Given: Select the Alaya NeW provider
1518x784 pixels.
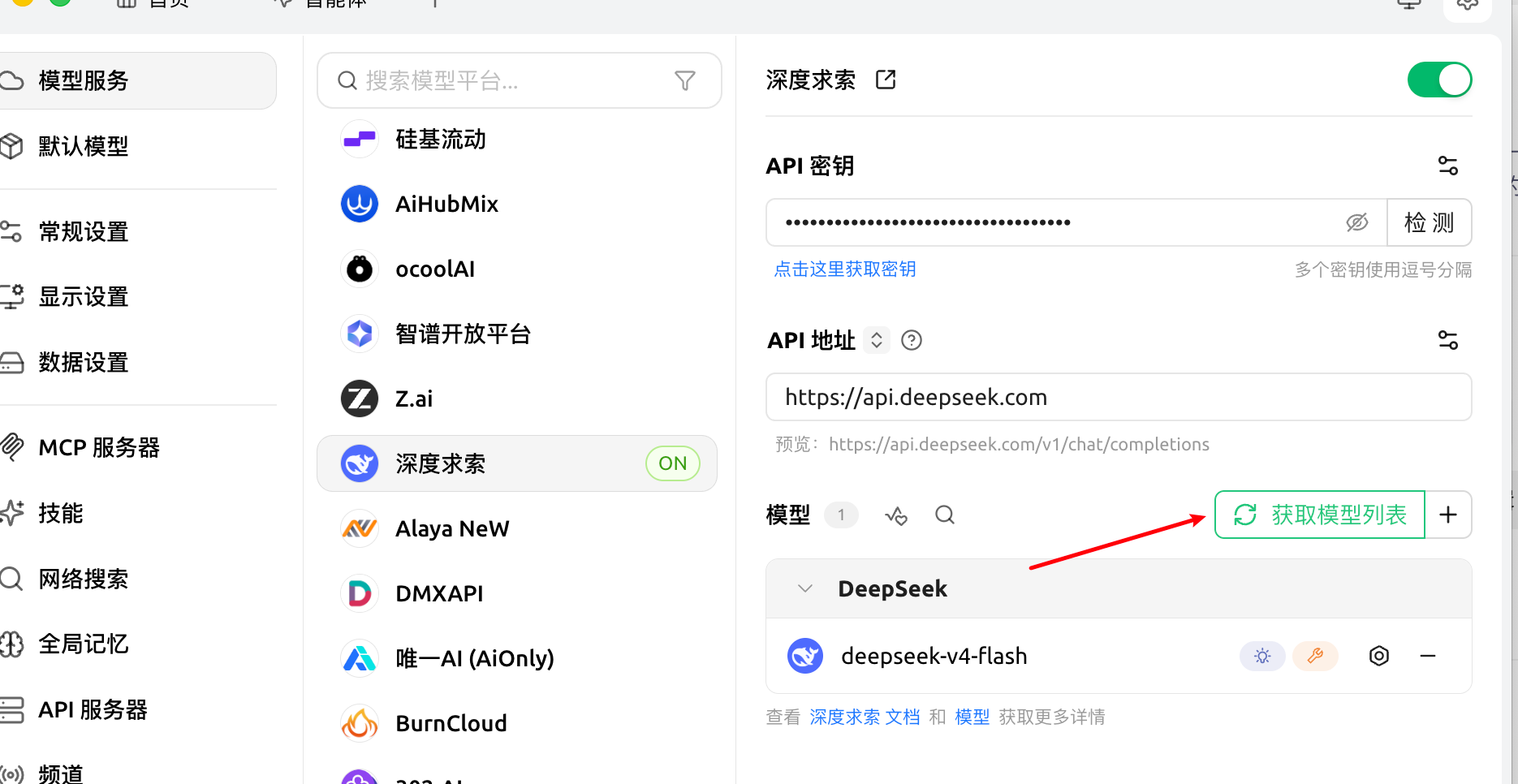Looking at the screenshot, I should coord(517,529).
